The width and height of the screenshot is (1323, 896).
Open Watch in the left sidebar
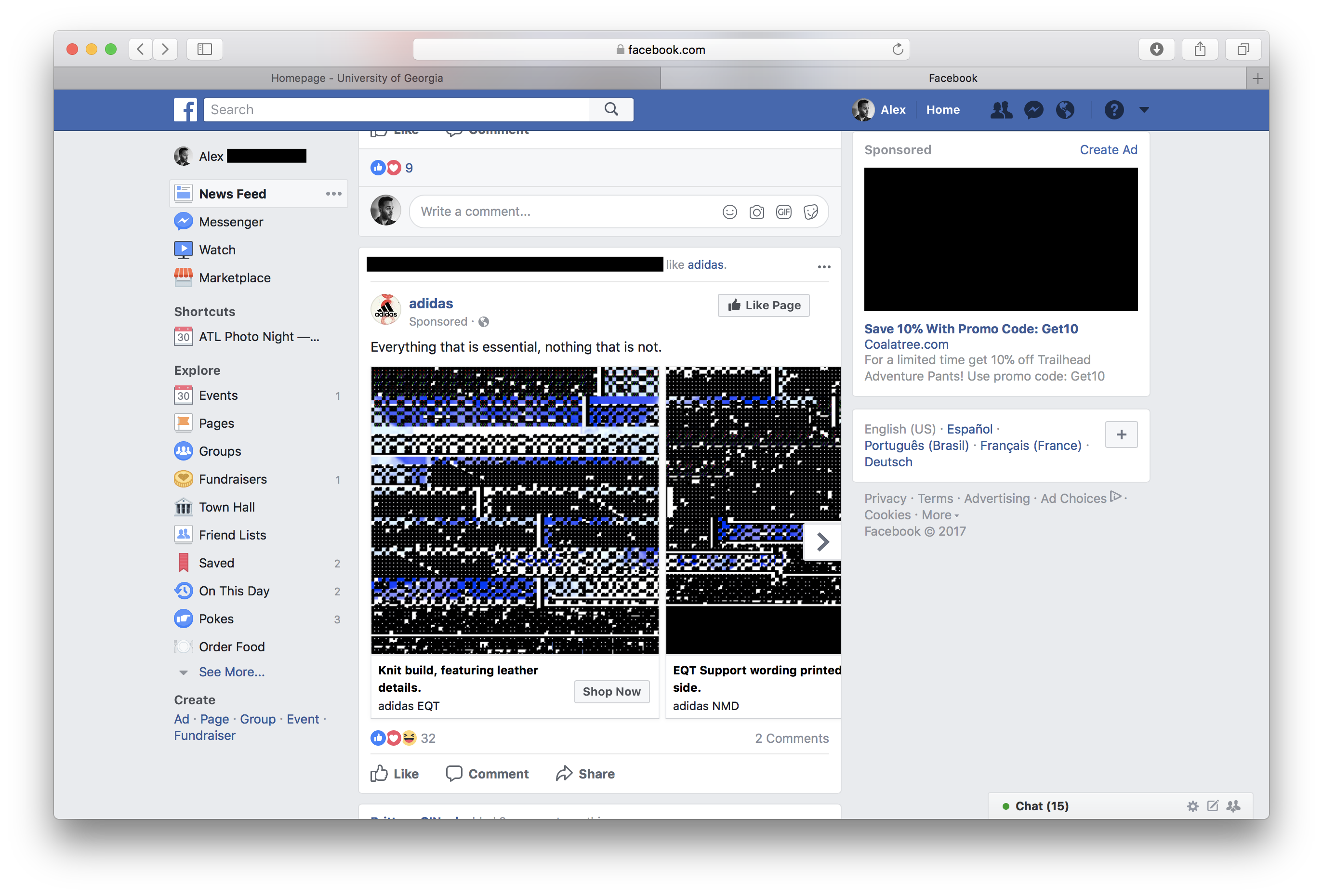tap(217, 250)
